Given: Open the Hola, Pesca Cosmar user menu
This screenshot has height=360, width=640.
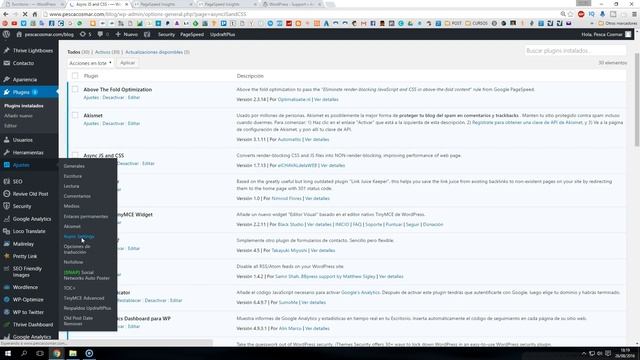Looking at the screenshot, I should tap(606, 34).
